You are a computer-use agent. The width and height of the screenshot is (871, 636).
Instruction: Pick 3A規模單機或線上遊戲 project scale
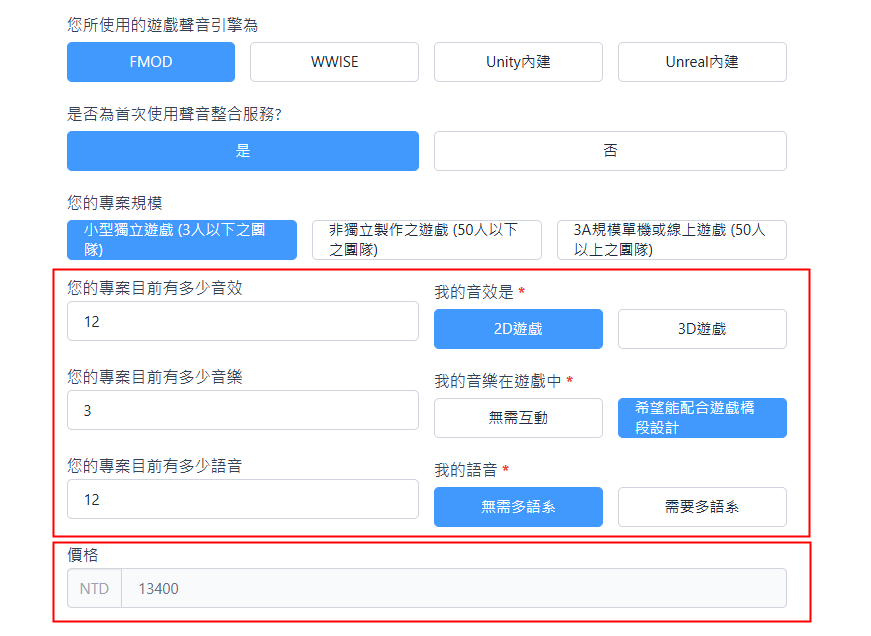[672, 240]
